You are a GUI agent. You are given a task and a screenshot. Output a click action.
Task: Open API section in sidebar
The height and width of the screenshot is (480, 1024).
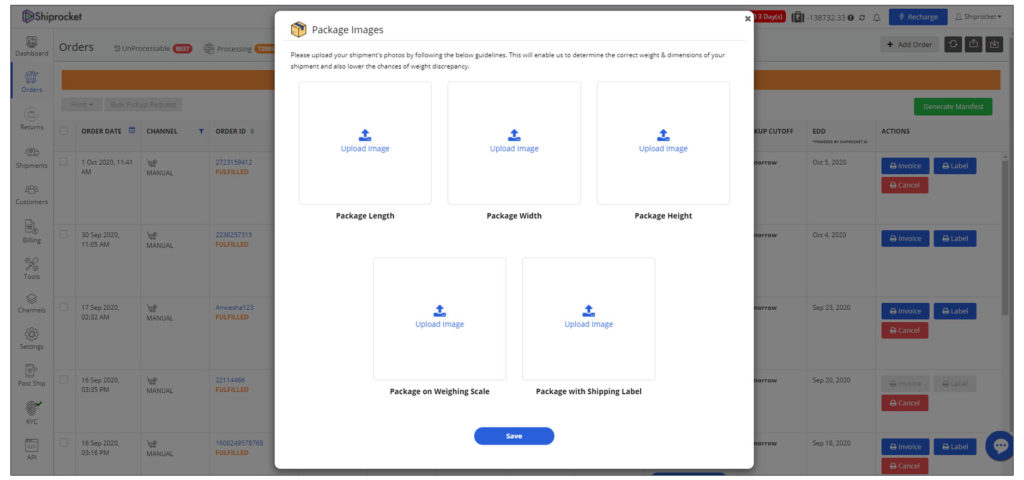click(x=31, y=449)
